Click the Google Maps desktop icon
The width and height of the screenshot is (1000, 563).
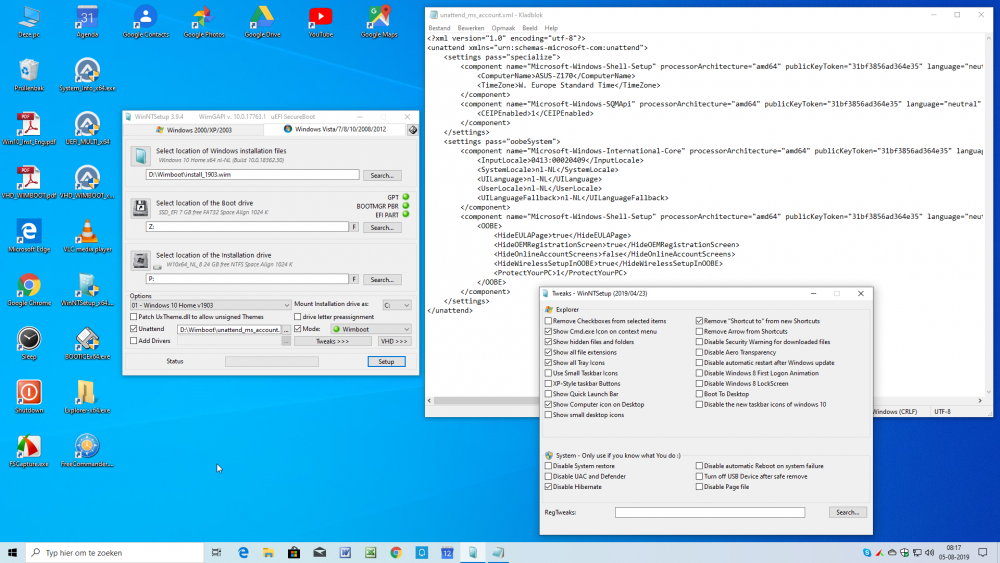[x=379, y=18]
